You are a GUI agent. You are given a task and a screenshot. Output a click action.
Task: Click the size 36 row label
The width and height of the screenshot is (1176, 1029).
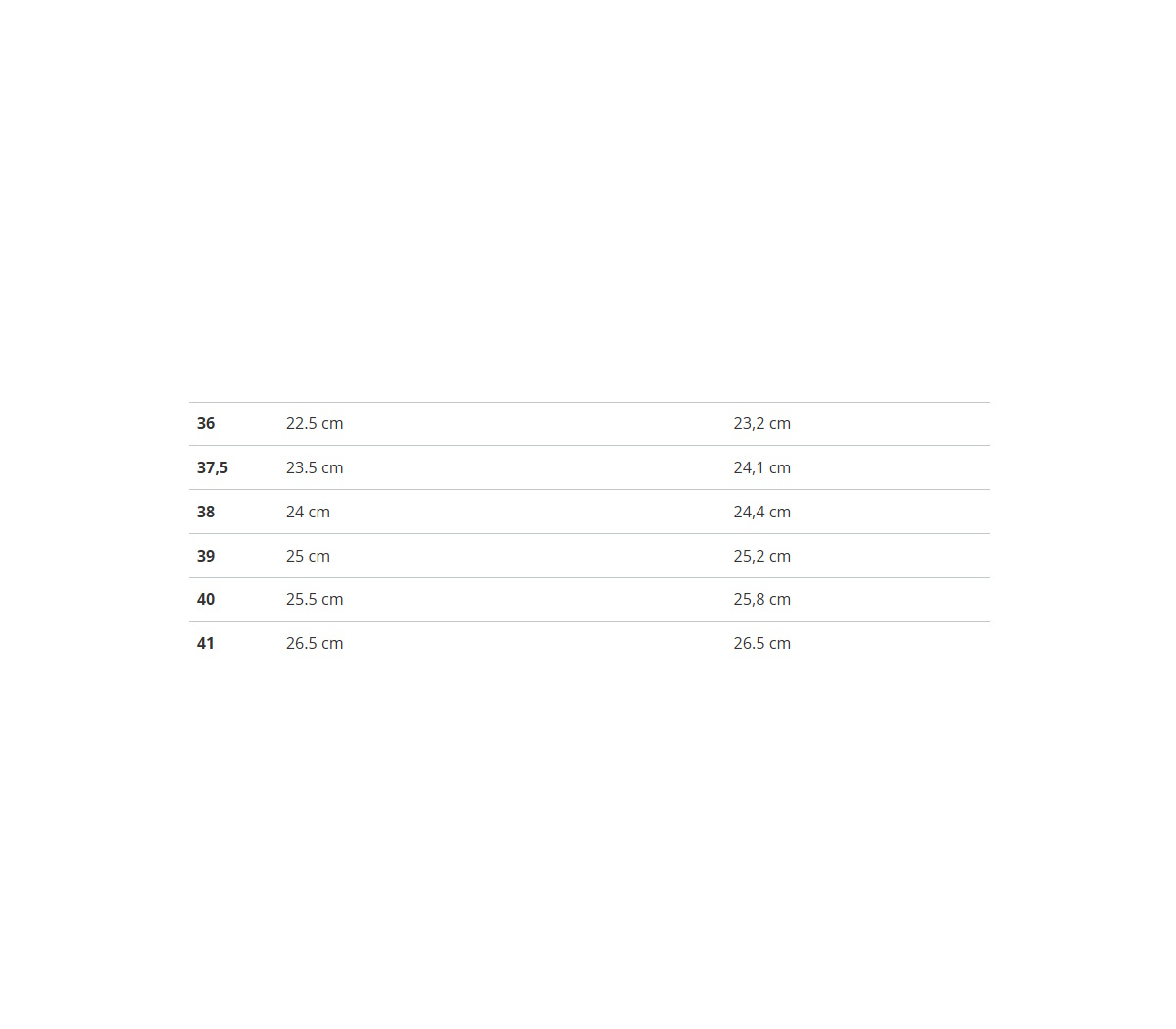[206, 424]
